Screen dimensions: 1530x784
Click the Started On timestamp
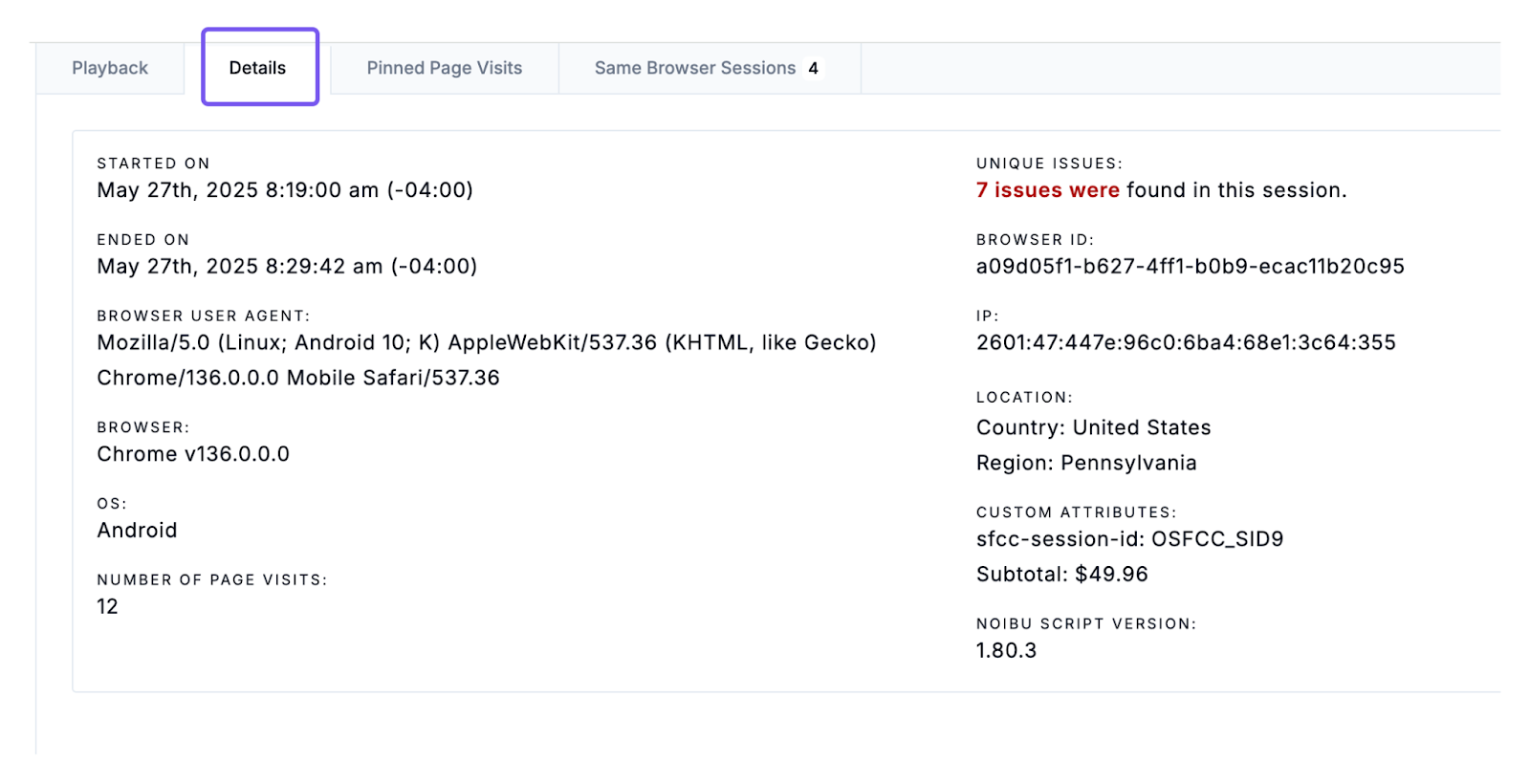(285, 190)
